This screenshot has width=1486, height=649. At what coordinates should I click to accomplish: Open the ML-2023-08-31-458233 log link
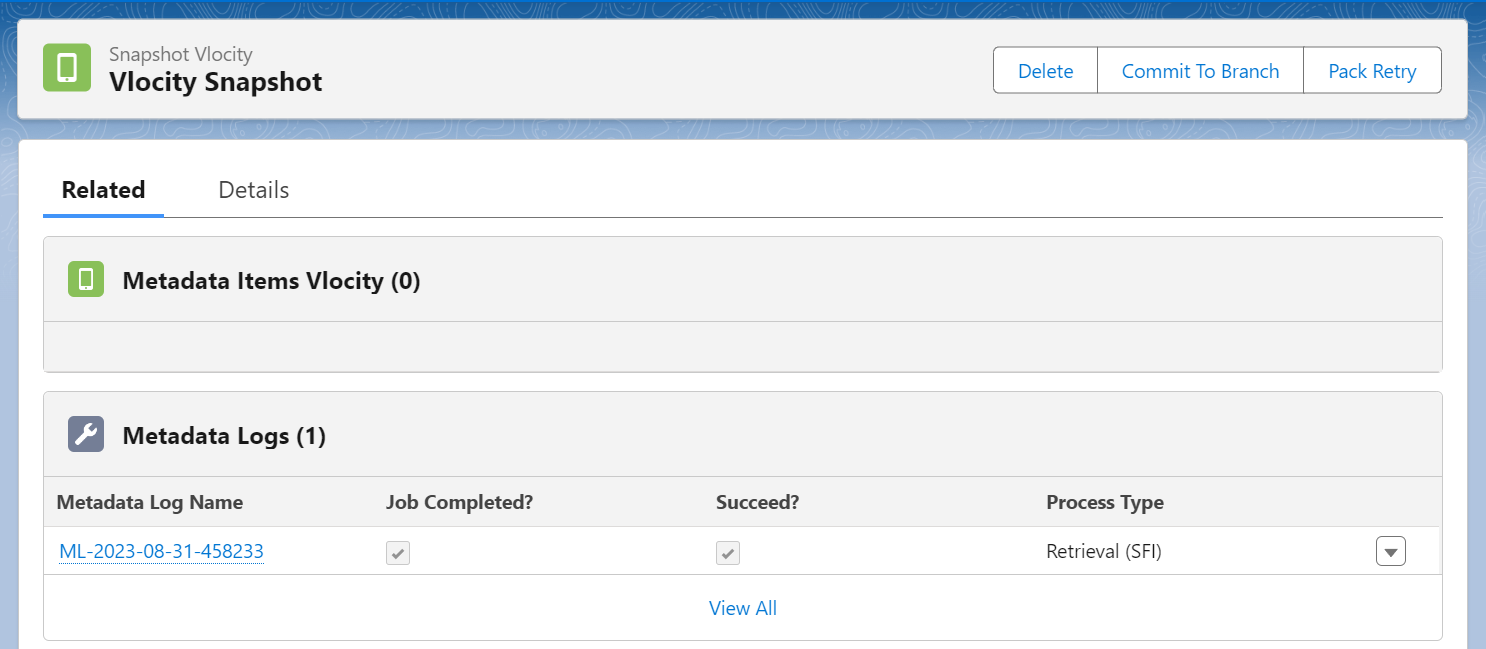tap(161, 551)
